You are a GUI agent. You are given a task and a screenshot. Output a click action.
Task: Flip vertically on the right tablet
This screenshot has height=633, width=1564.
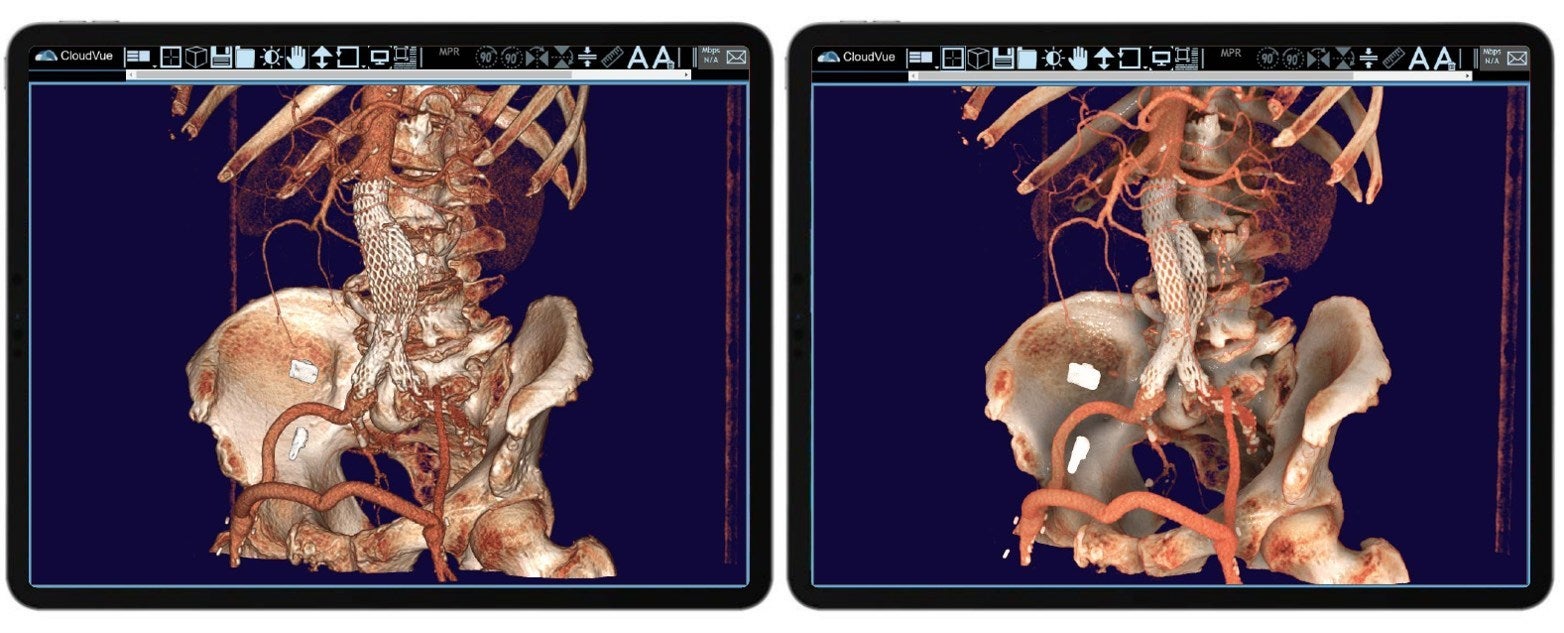point(1344,57)
